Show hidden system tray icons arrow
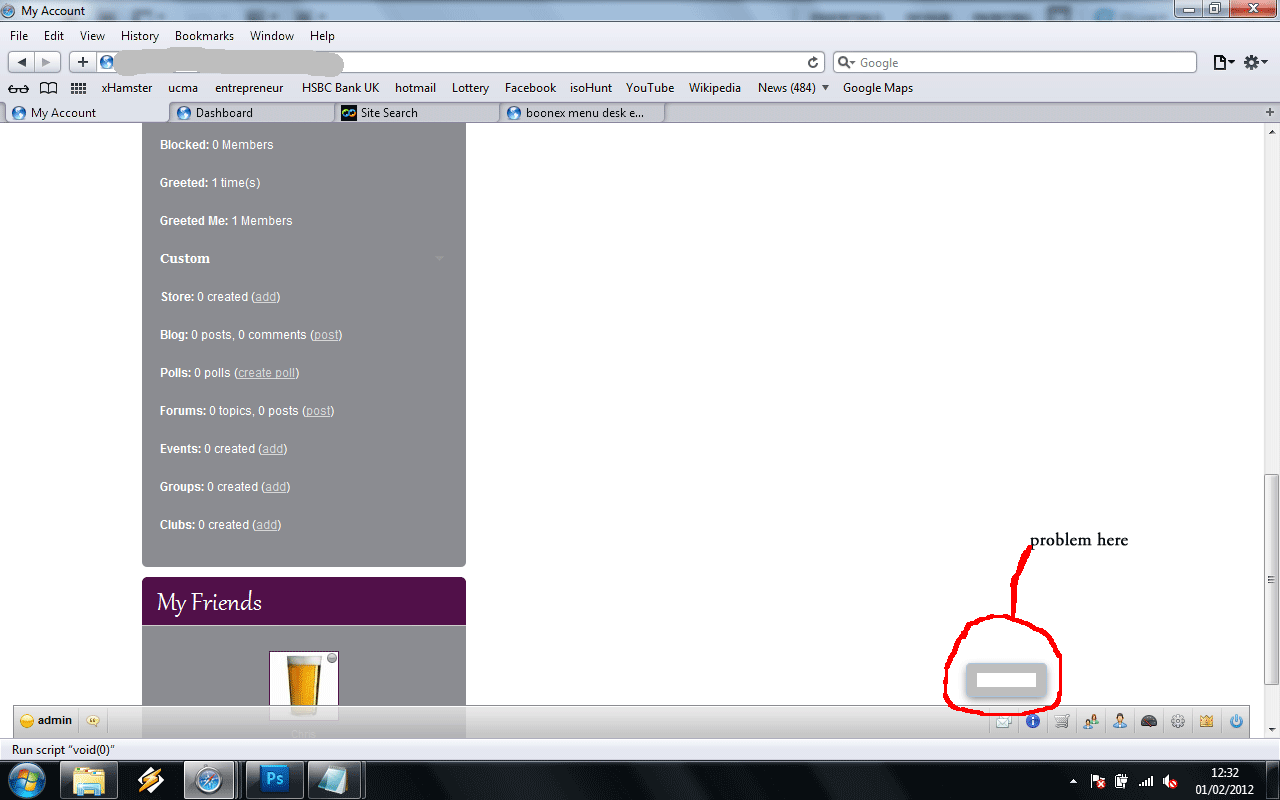Screen dimensions: 1280x800 coord(1074,781)
